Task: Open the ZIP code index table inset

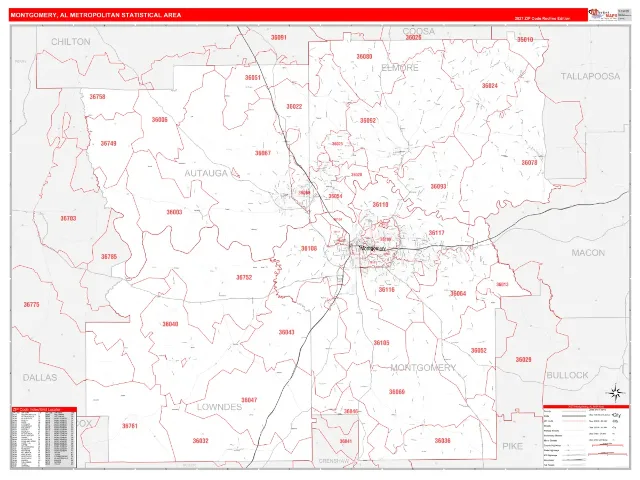Action: [x=44, y=437]
